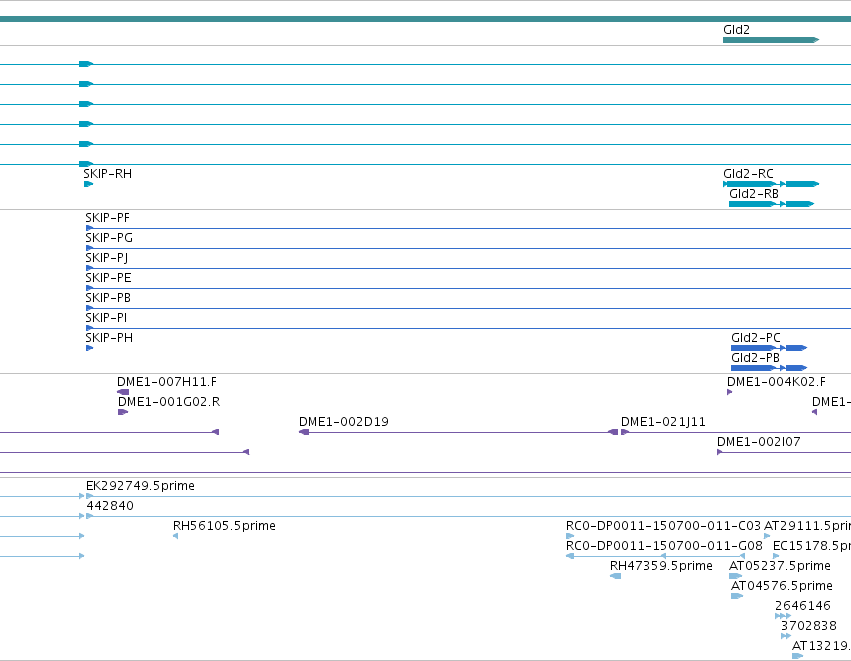
Task: Click the DME1-002I07 label
Action: (759, 442)
